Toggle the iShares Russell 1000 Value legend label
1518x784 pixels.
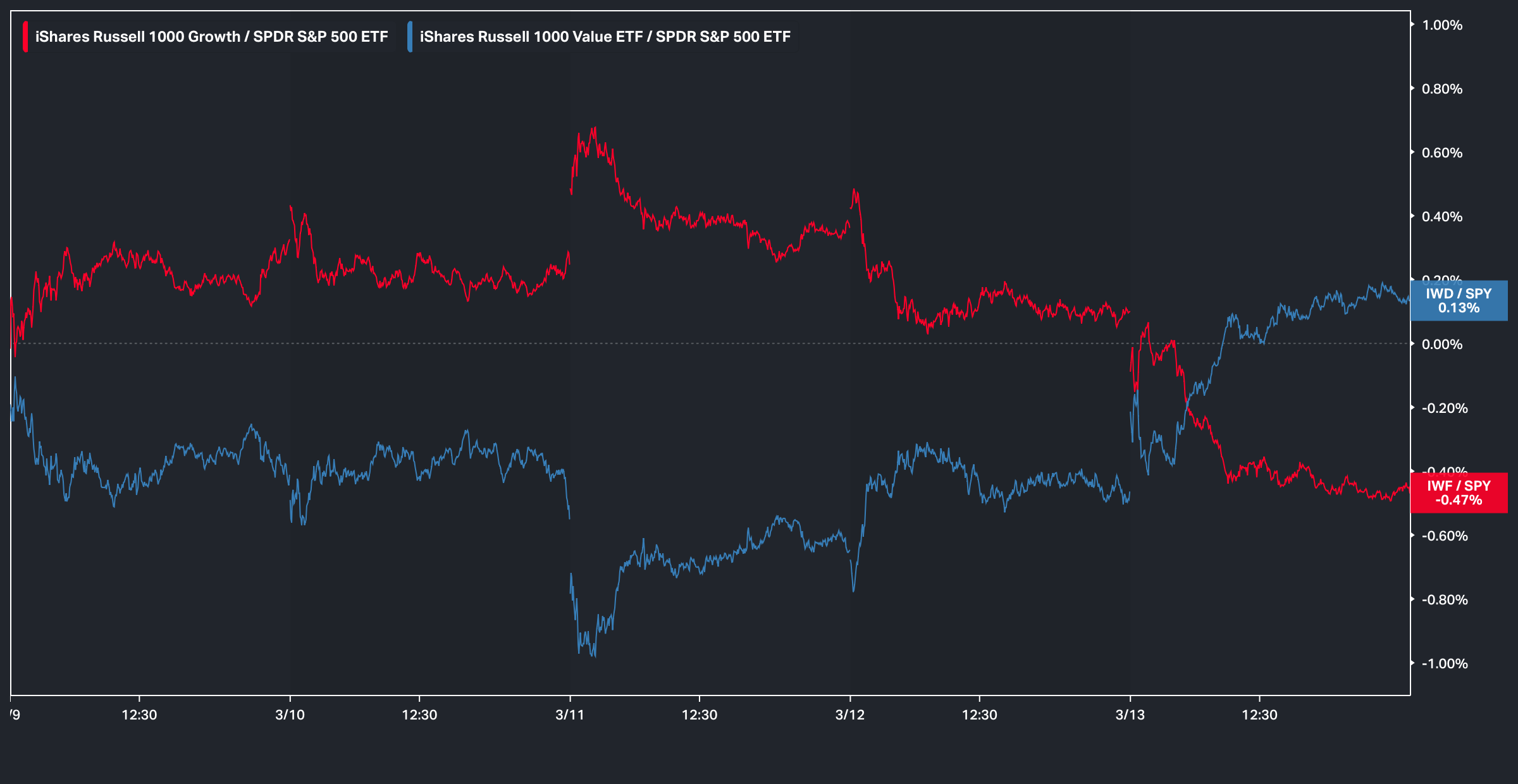click(605, 37)
